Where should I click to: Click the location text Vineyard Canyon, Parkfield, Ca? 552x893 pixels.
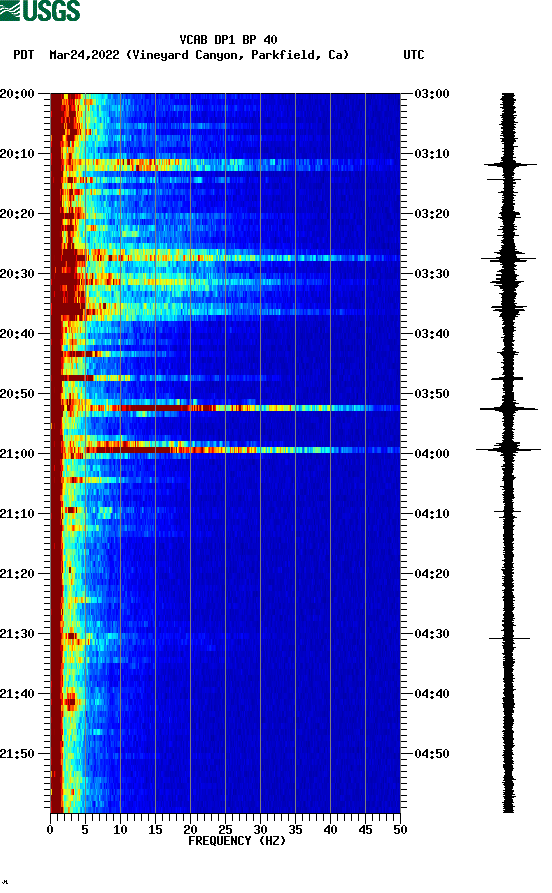(x=238, y=55)
